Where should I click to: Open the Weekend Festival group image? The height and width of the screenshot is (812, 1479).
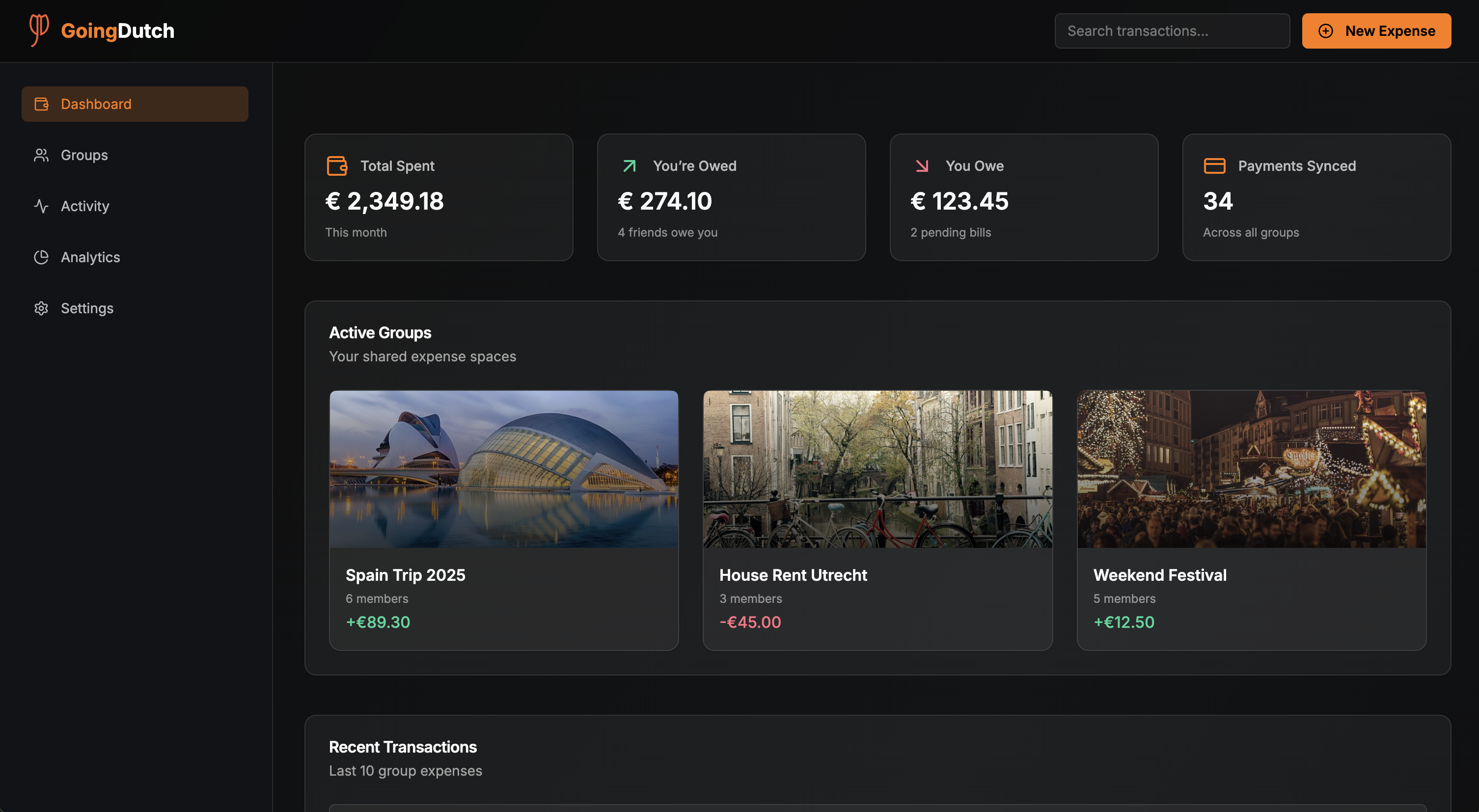1251,469
